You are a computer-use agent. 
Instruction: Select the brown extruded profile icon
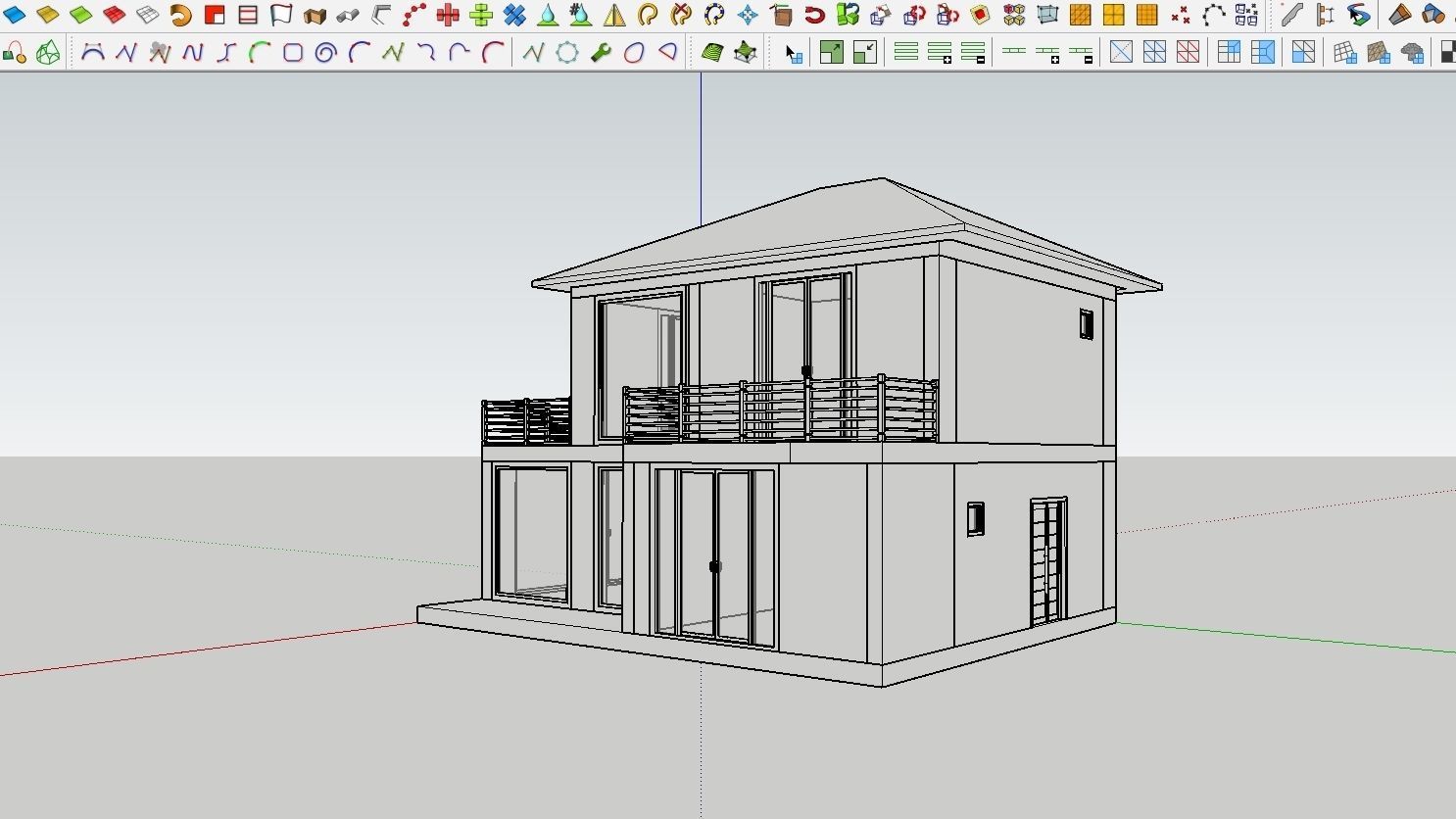pos(315,15)
